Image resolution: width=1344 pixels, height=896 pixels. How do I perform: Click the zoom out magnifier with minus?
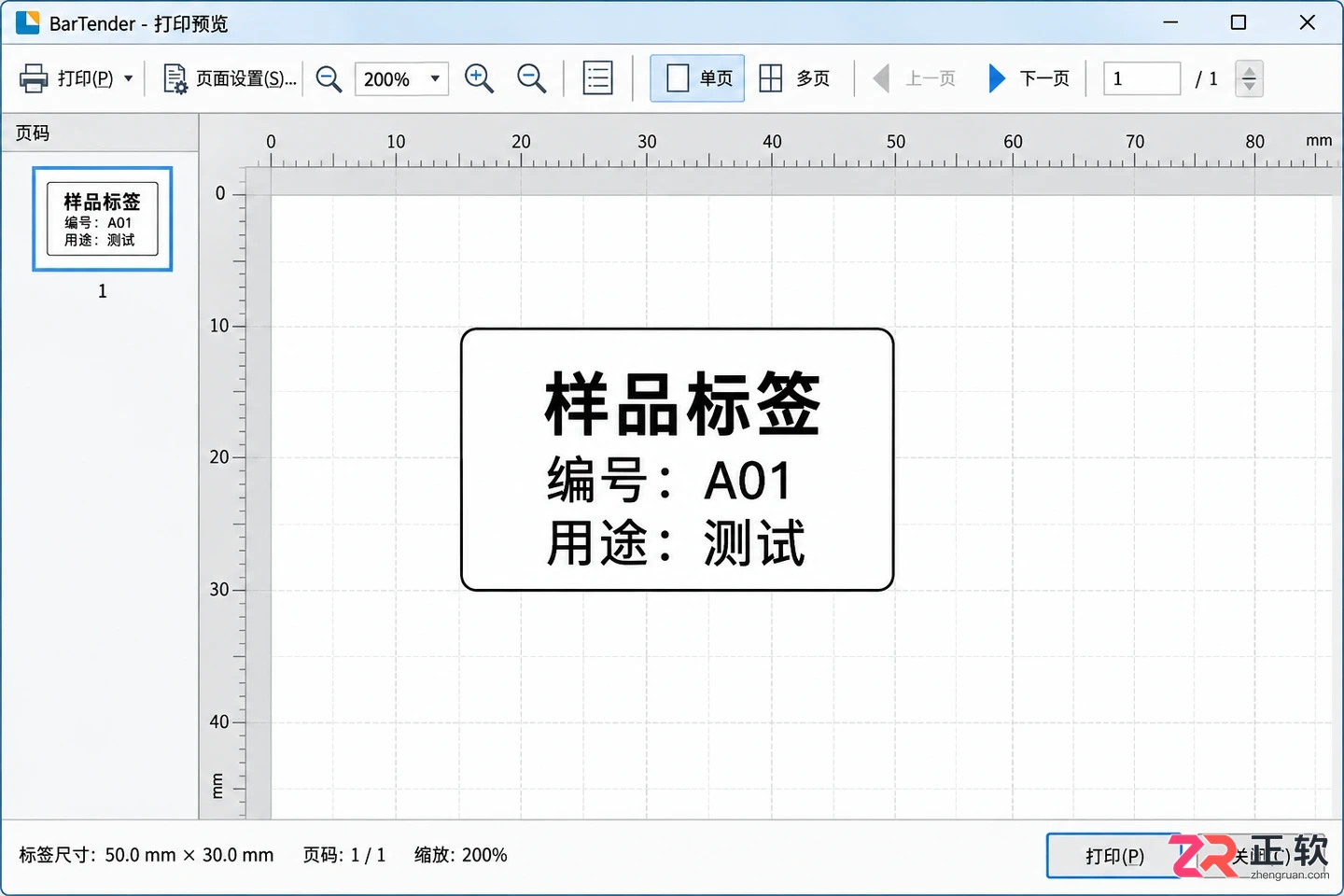532,78
